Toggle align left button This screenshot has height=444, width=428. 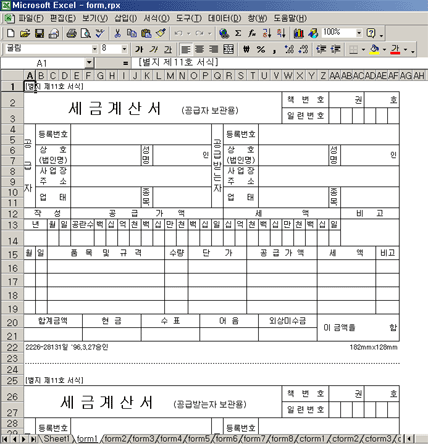coord(186,50)
